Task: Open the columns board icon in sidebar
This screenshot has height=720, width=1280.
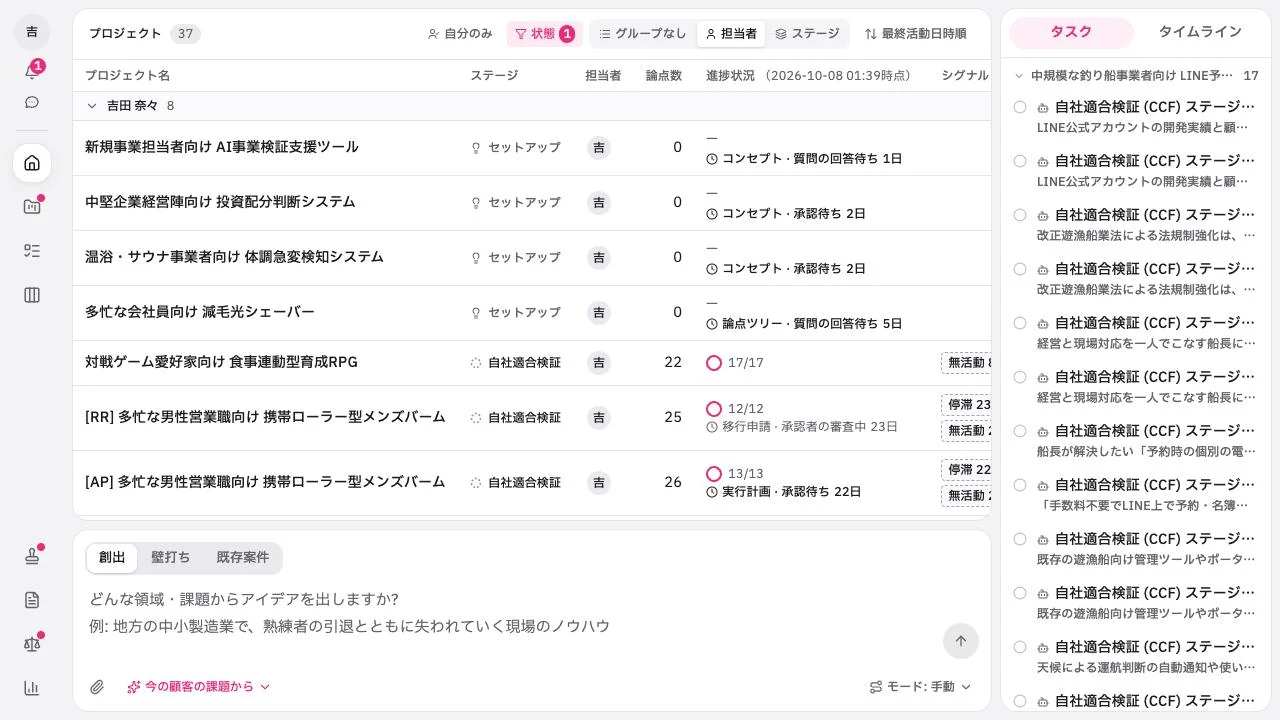Action: coord(32,295)
